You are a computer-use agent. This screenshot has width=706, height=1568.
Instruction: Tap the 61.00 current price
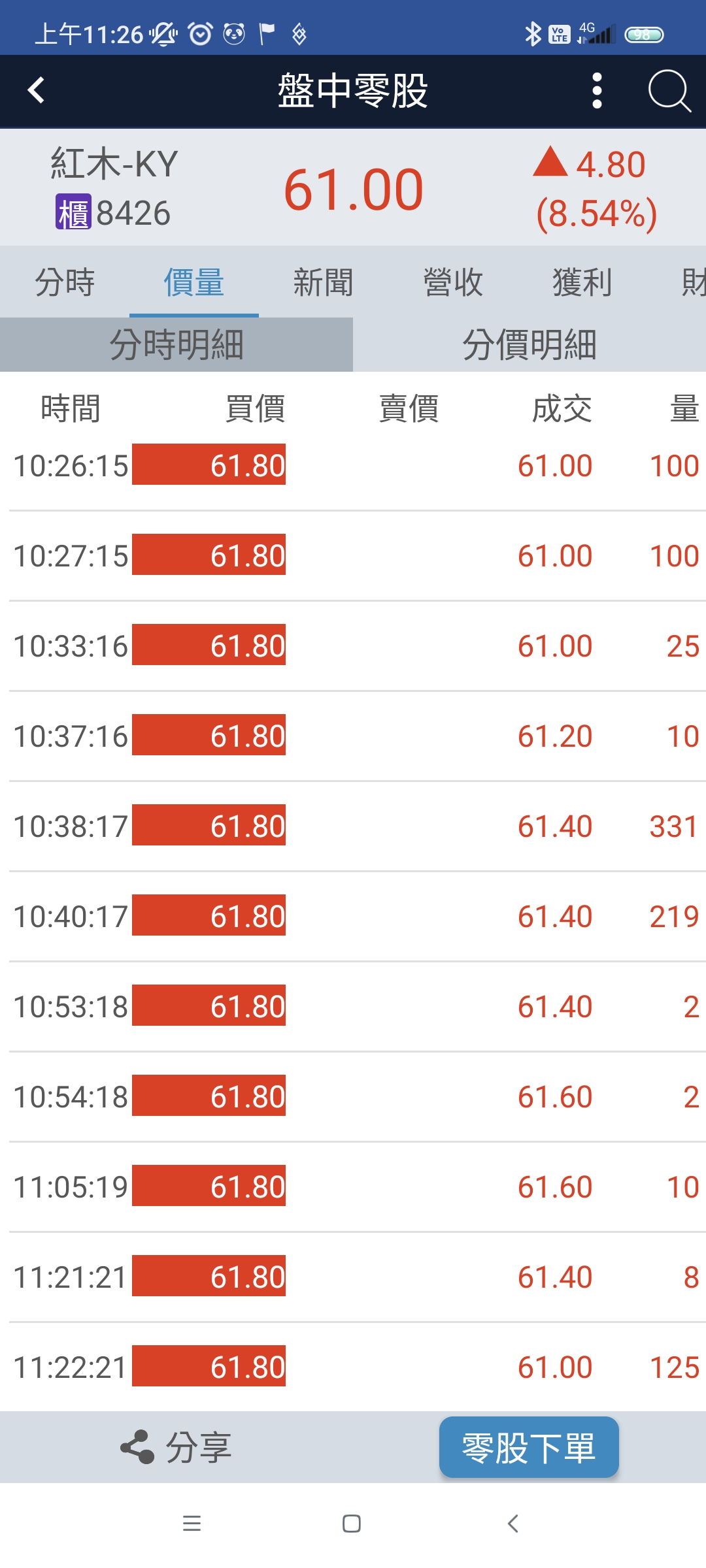point(353,189)
